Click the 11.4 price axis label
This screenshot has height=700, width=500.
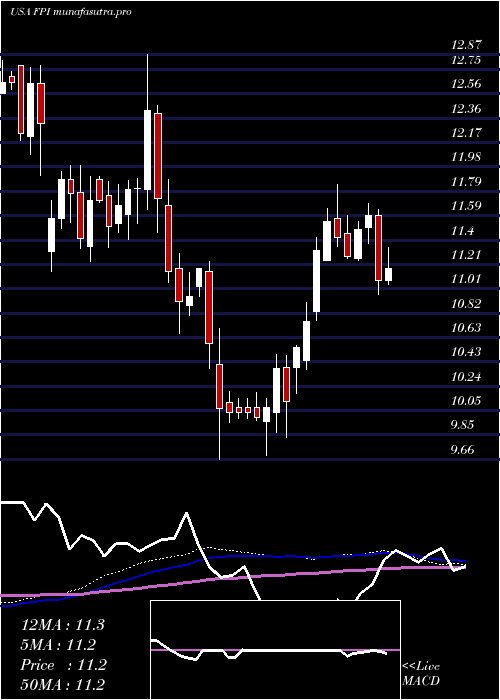[x=463, y=230]
